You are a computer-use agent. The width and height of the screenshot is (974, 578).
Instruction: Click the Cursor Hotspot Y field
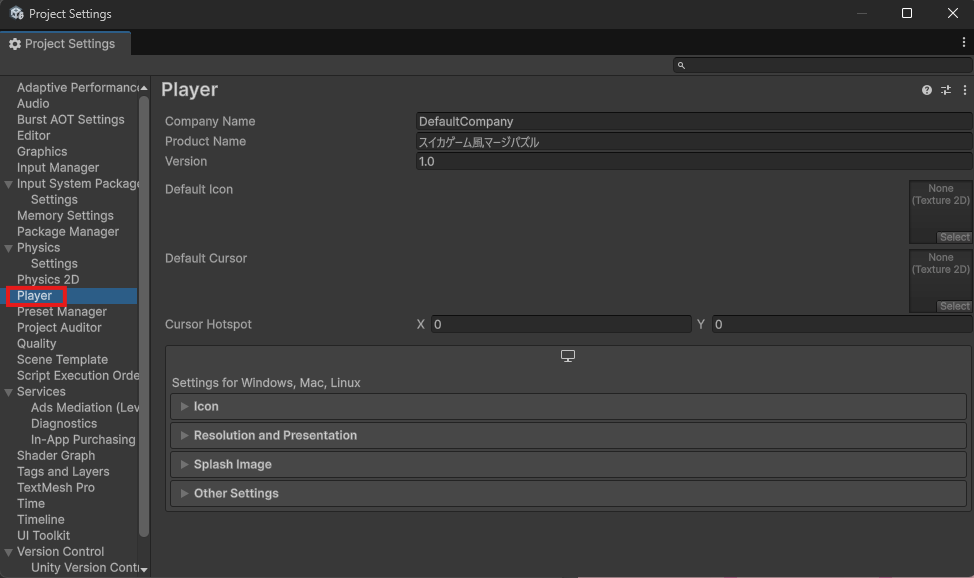click(x=842, y=324)
